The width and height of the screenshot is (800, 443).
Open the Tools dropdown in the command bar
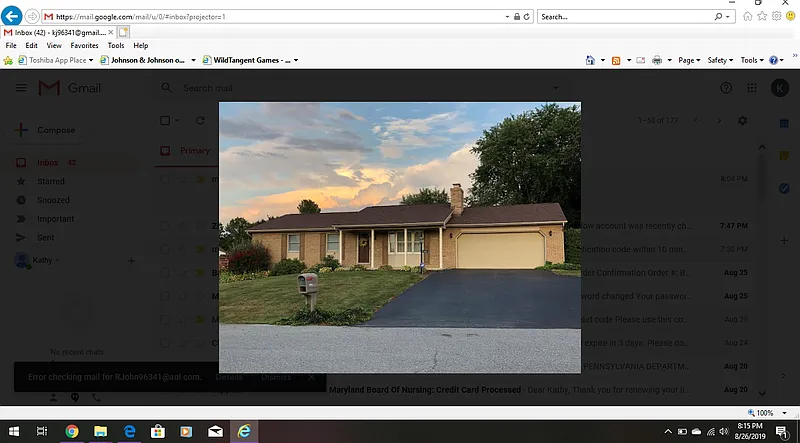pos(752,60)
